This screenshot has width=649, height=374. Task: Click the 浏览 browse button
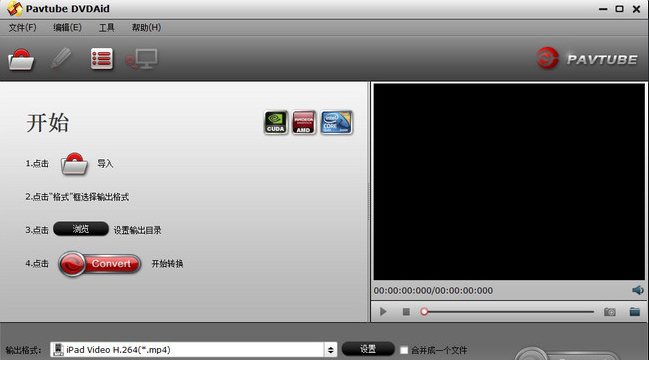click(x=81, y=229)
